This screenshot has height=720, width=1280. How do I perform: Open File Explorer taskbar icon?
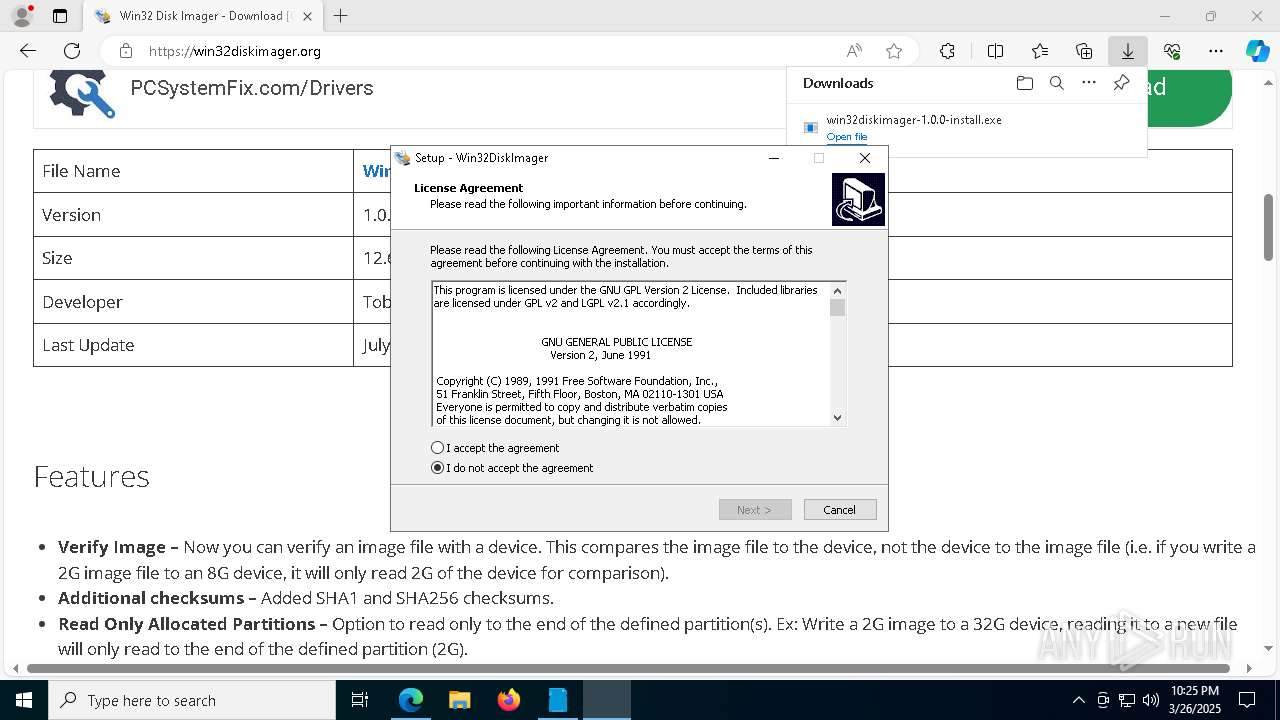click(x=460, y=700)
